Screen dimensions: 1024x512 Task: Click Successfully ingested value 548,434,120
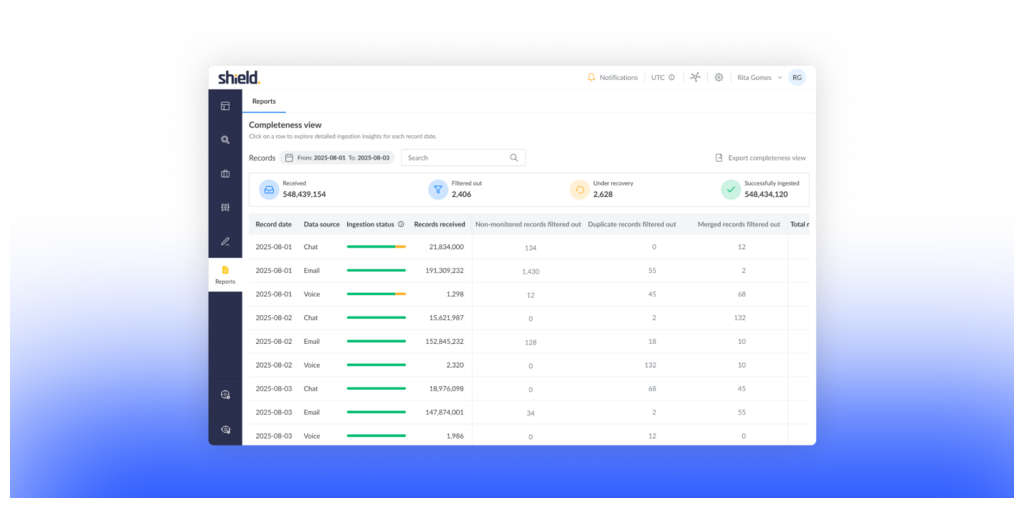pos(766,195)
